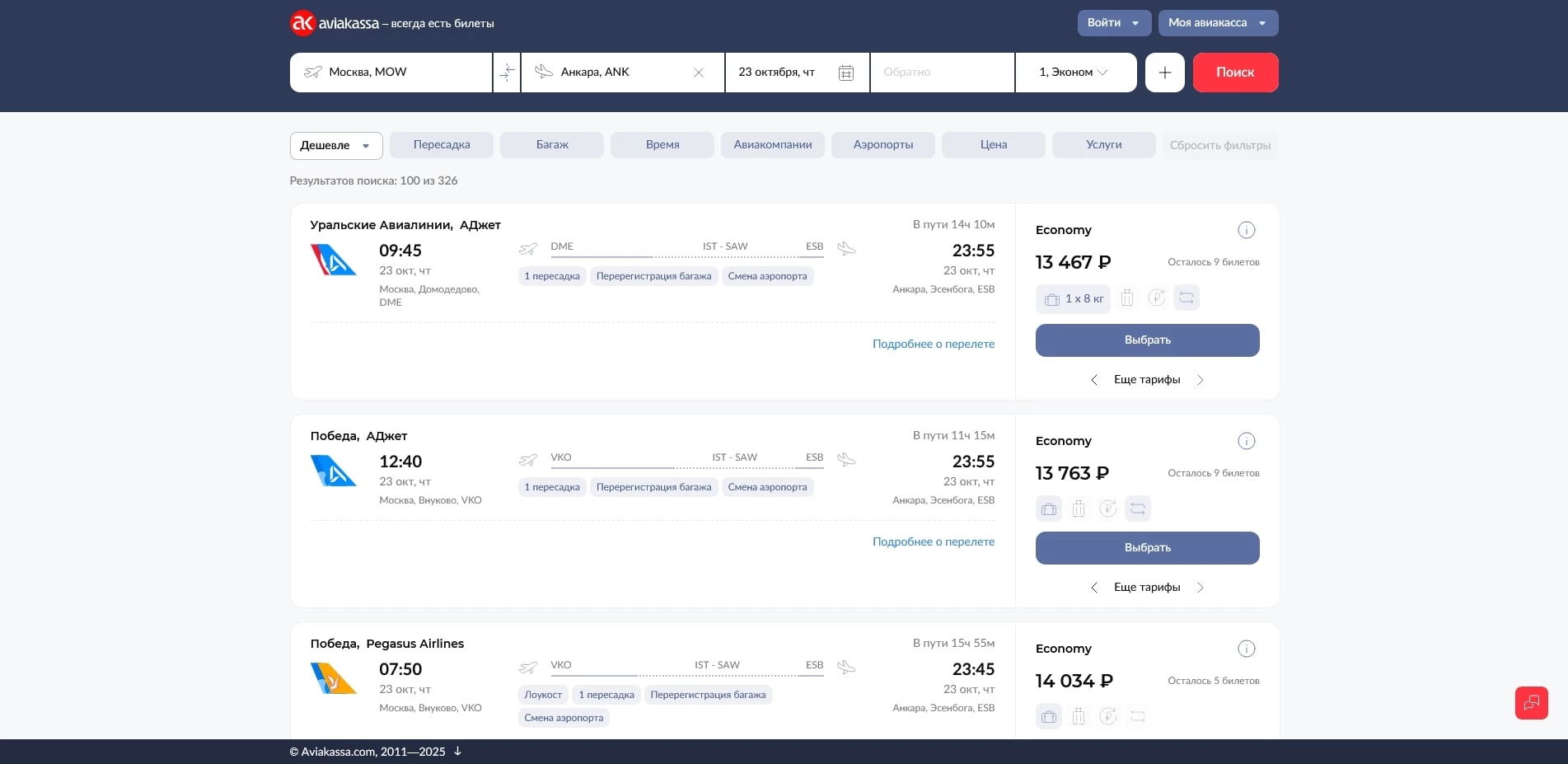Open the Авиакомпании filter
Screen dimensions: 1568x764
pos(772,145)
